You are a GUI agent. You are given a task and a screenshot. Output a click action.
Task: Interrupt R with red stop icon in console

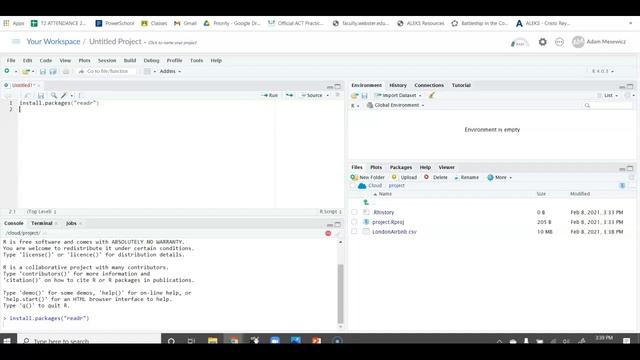tap(328, 233)
